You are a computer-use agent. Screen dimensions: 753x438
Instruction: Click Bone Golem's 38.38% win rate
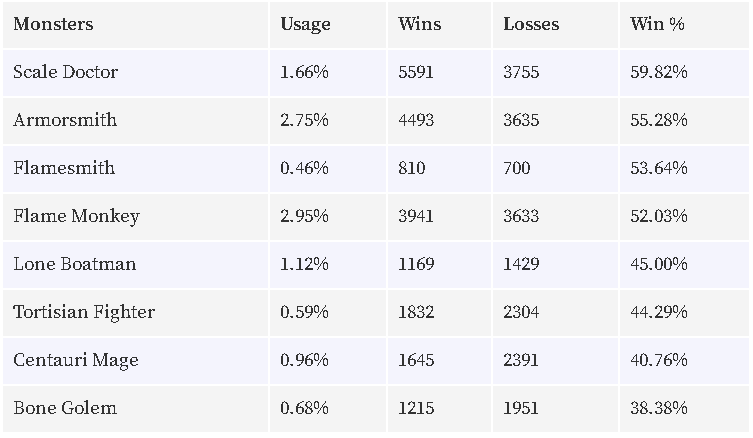coord(658,408)
